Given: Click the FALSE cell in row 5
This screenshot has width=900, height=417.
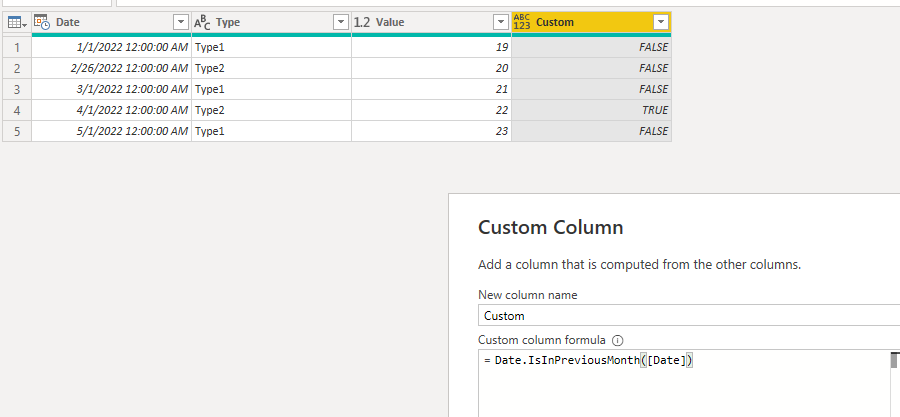Looking at the screenshot, I should [591, 131].
